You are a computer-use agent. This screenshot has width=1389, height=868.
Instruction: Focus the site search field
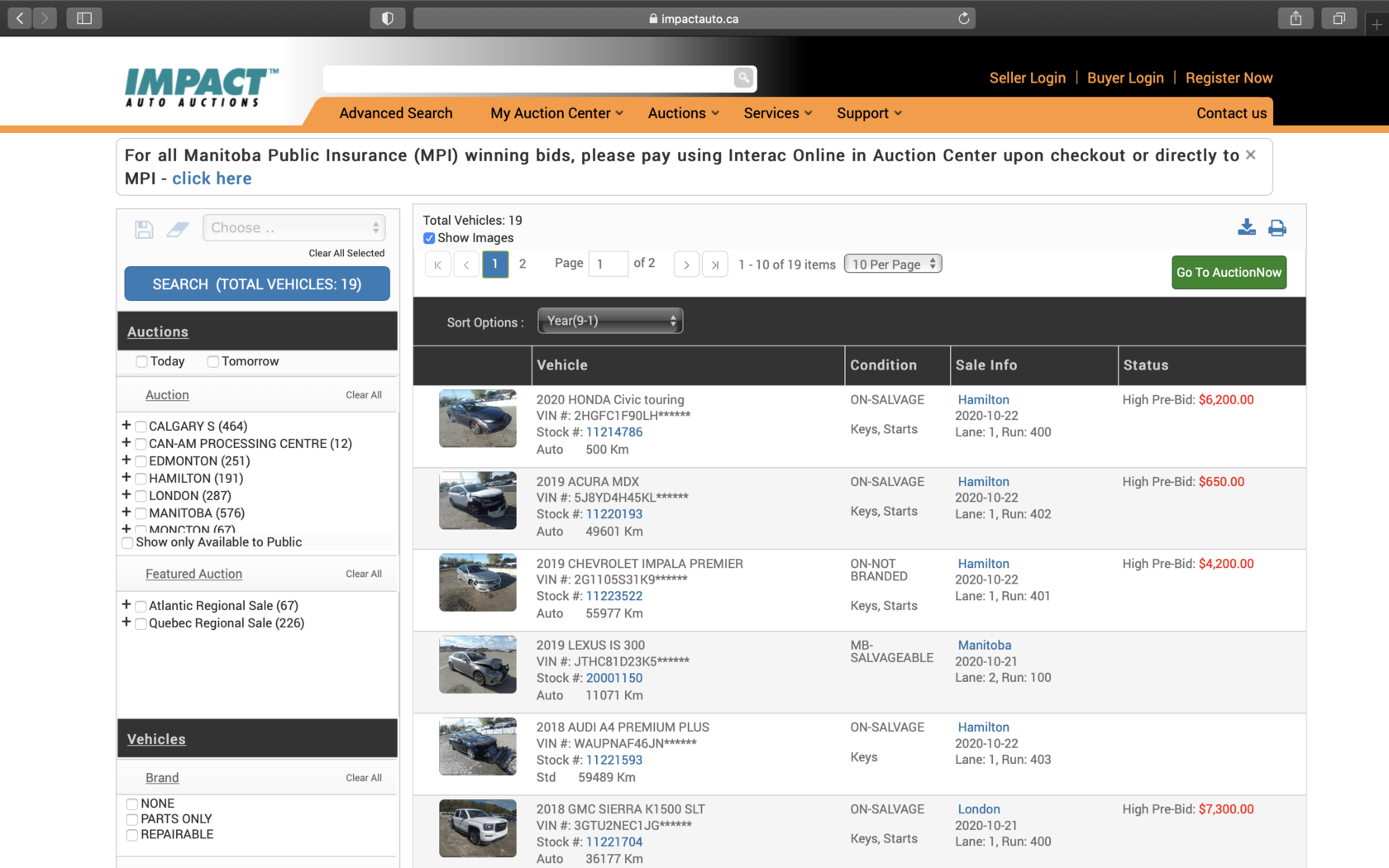(527, 78)
